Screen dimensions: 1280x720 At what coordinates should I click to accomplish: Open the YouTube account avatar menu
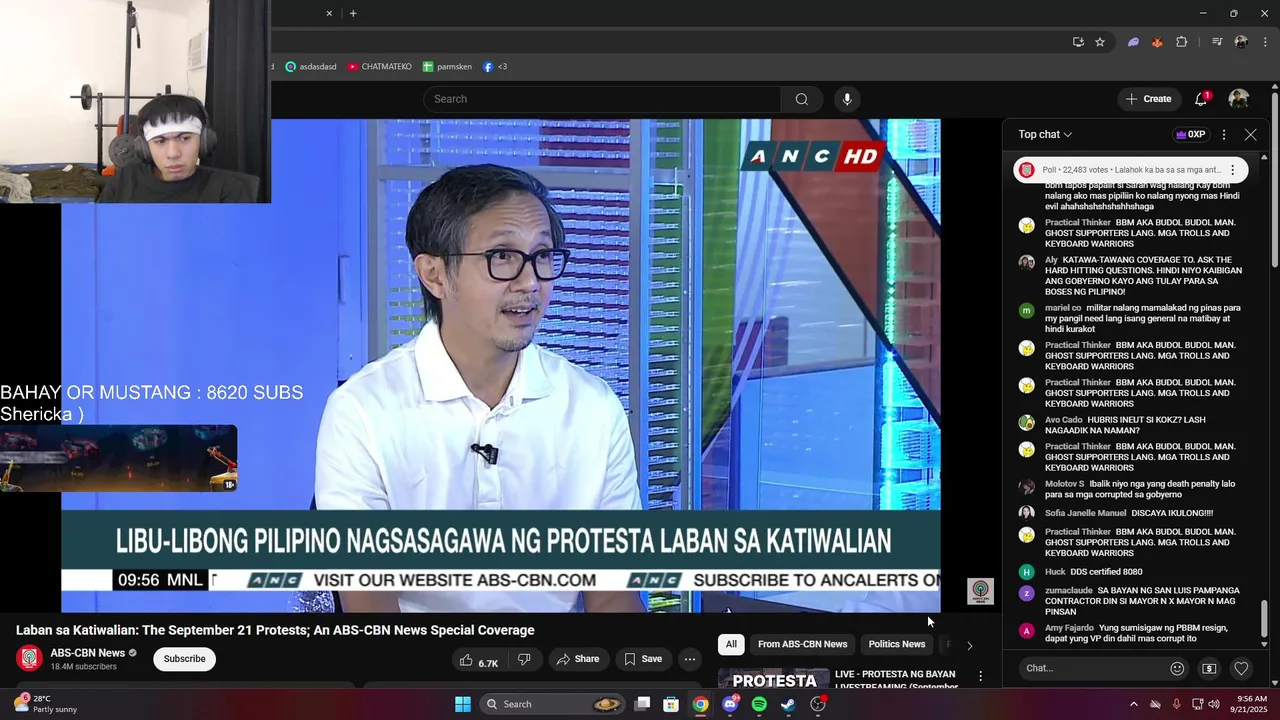tap(1238, 99)
